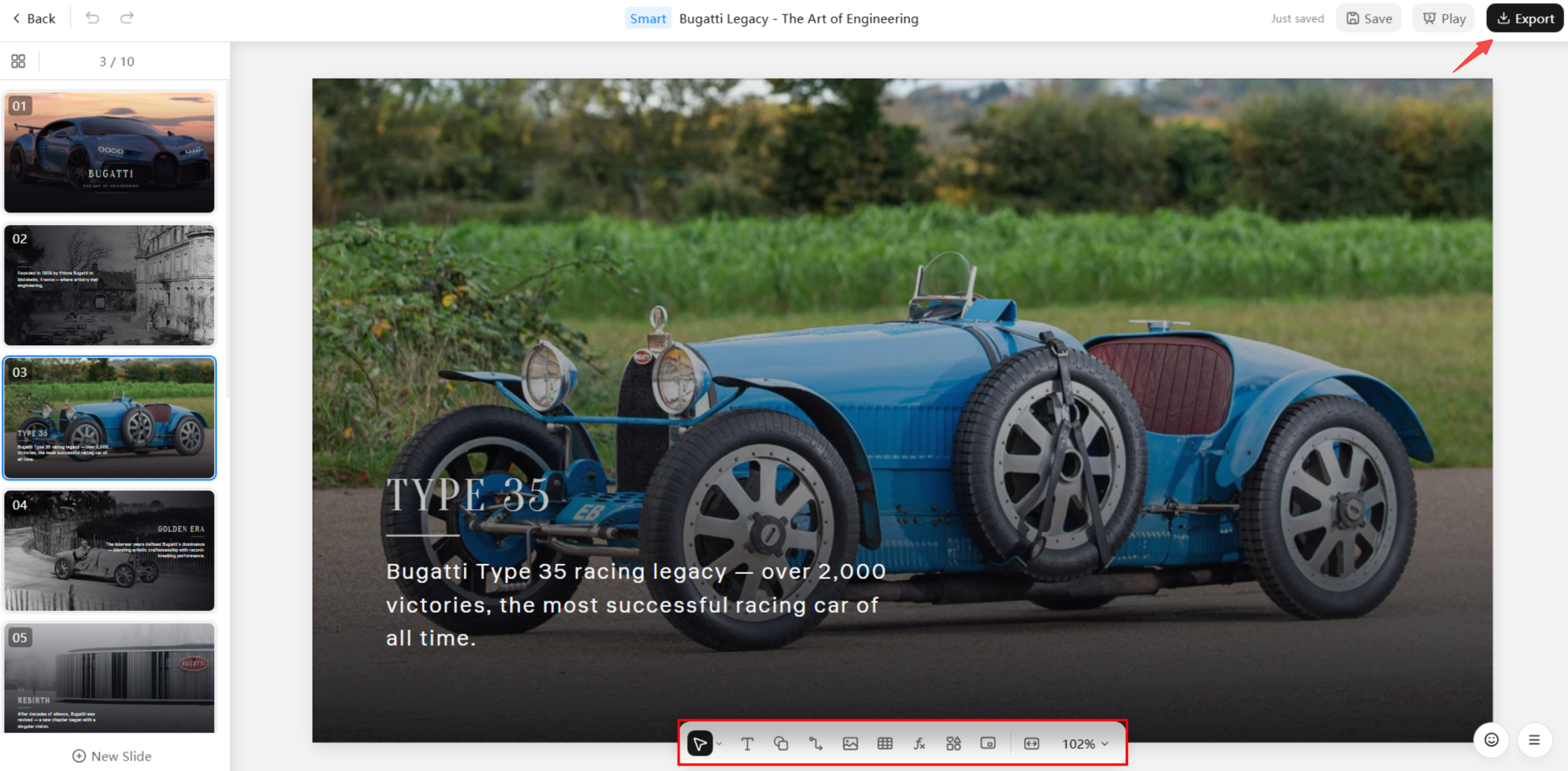This screenshot has width=1568, height=771.
Task: Play the slideshow
Action: tap(1444, 18)
